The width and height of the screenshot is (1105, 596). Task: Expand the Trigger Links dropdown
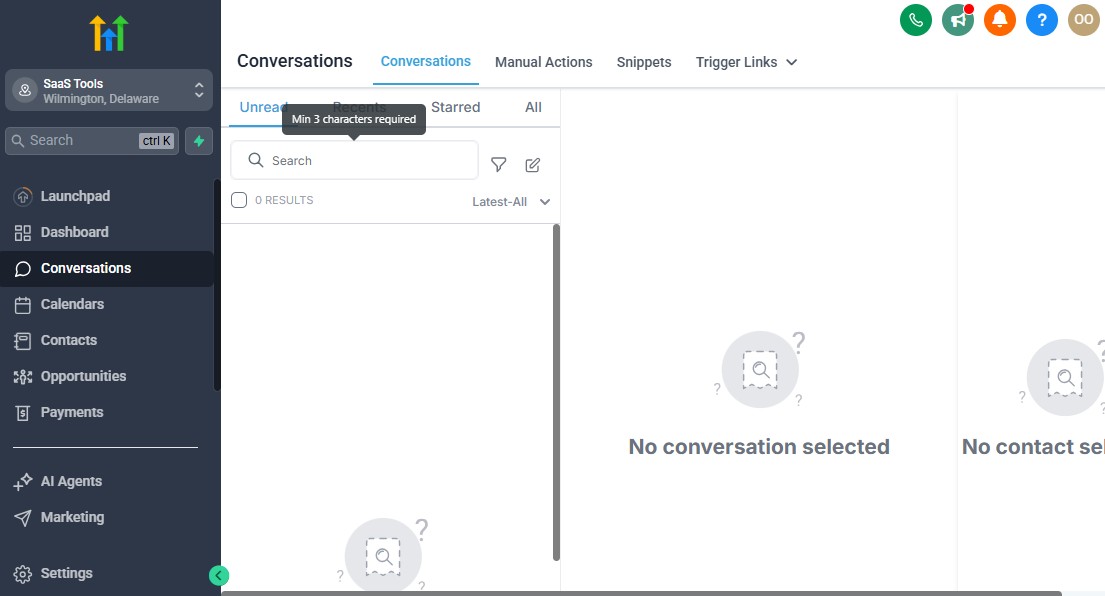[x=746, y=62]
